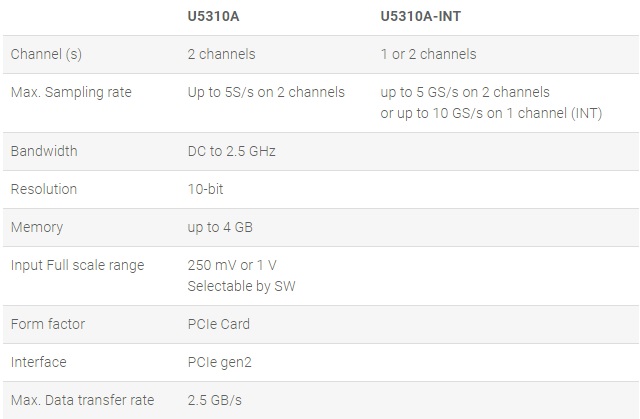Viewport: 640px width, 419px height.
Task: Click the '2 channels' cell
Action: (222, 54)
